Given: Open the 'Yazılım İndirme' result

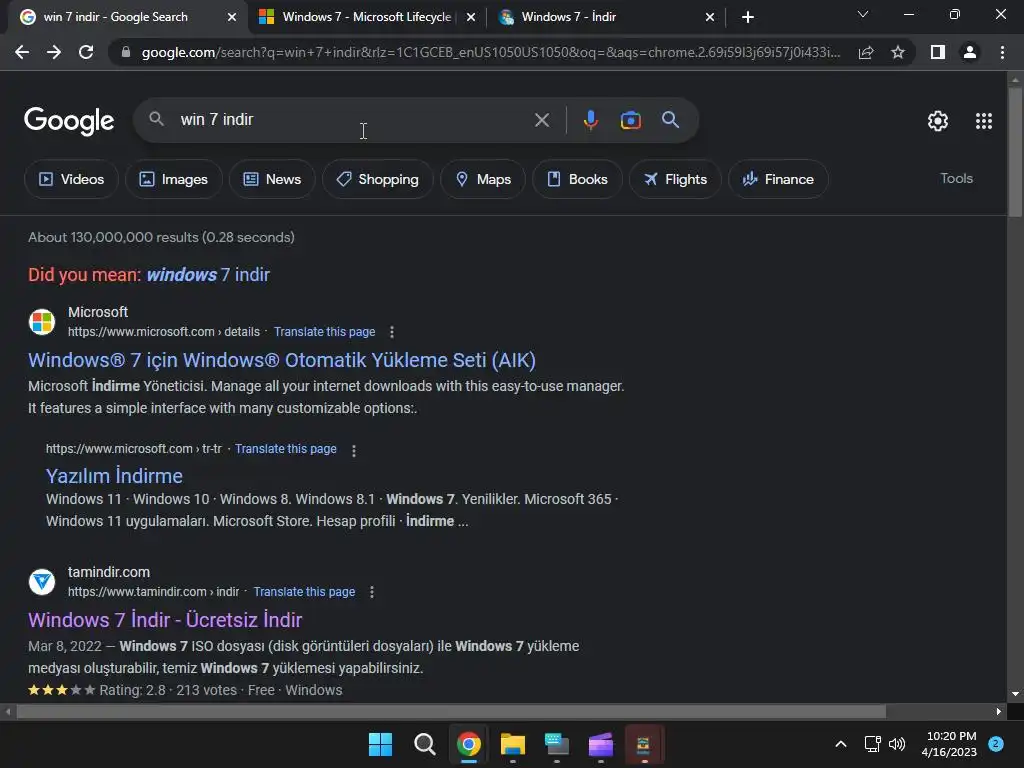Looking at the screenshot, I should click(114, 475).
